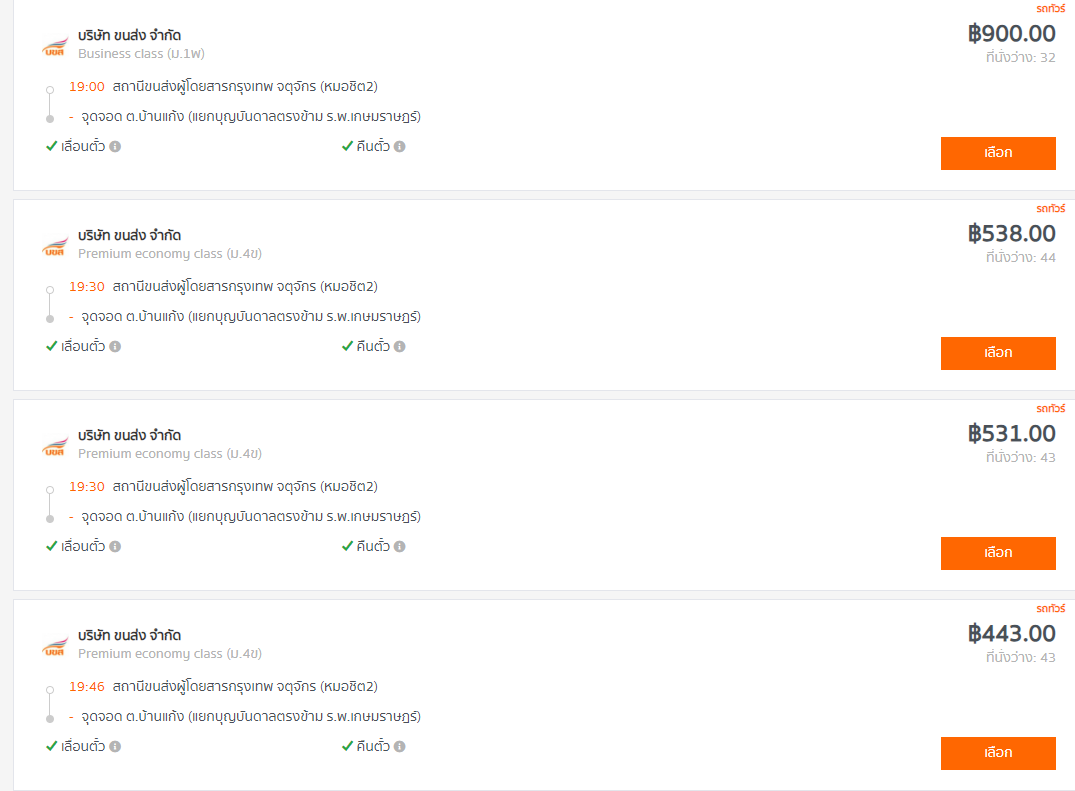Viewport: 1075px width, 791px height.
Task: Show คืนตั๋ว info for ฿531 trip
Action: [x=400, y=546]
